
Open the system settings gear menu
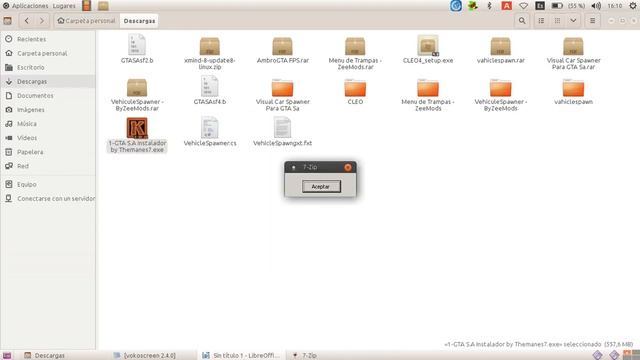(x=633, y=6)
